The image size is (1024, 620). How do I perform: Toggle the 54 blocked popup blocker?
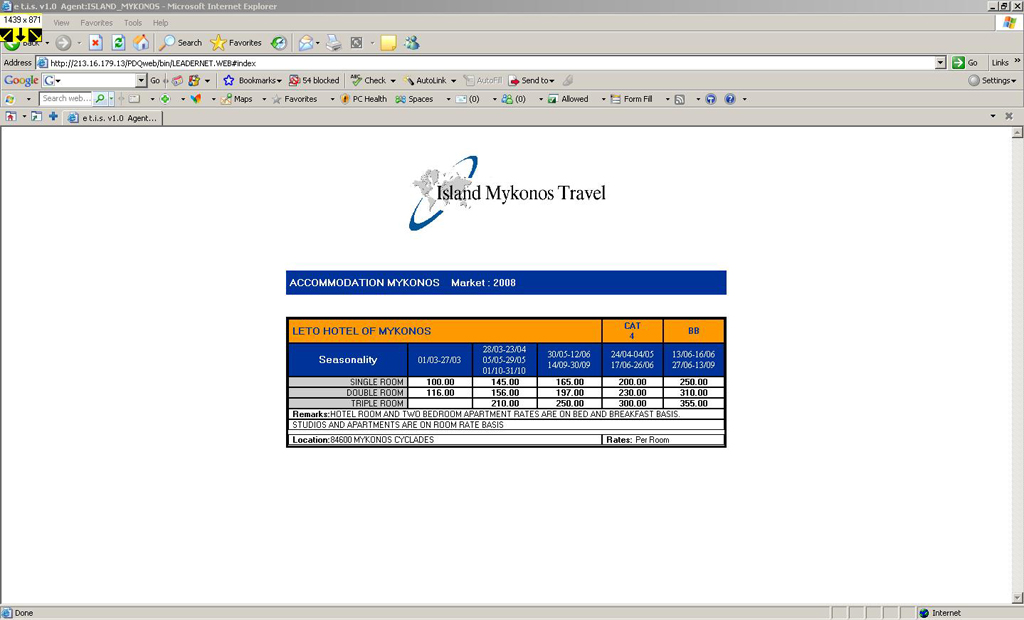tap(314, 80)
